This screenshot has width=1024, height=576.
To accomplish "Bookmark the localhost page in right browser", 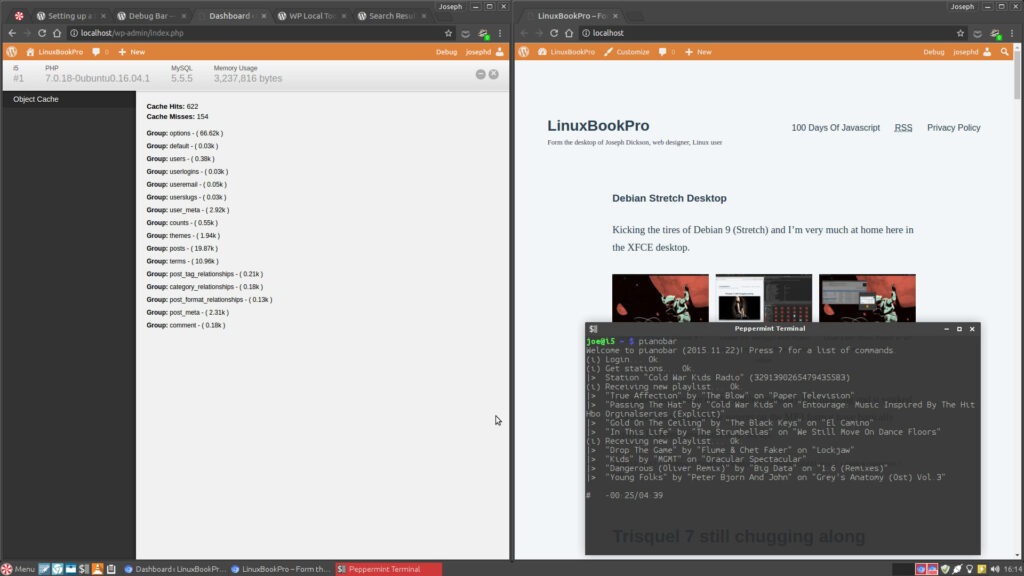I will pos(960,33).
